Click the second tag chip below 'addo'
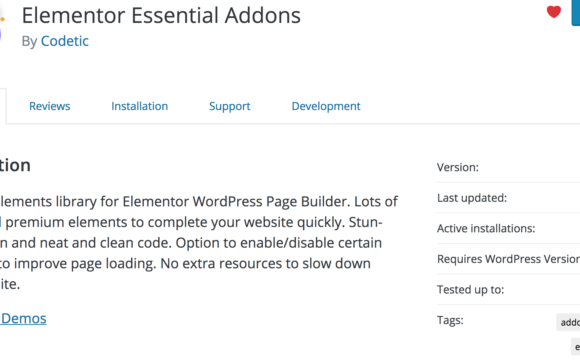Screen dimensions: 580x360 [576, 347]
